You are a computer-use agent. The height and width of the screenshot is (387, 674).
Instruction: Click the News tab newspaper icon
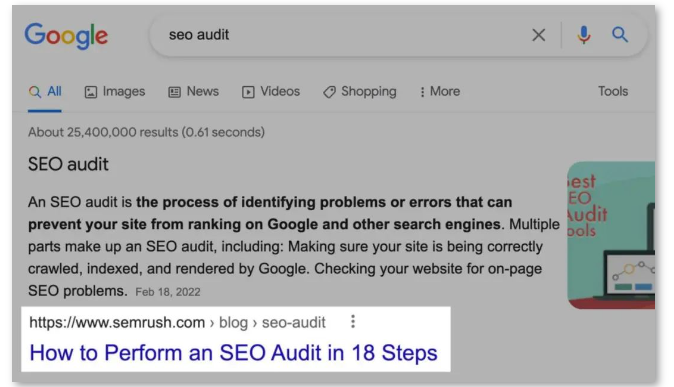point(174,92)
